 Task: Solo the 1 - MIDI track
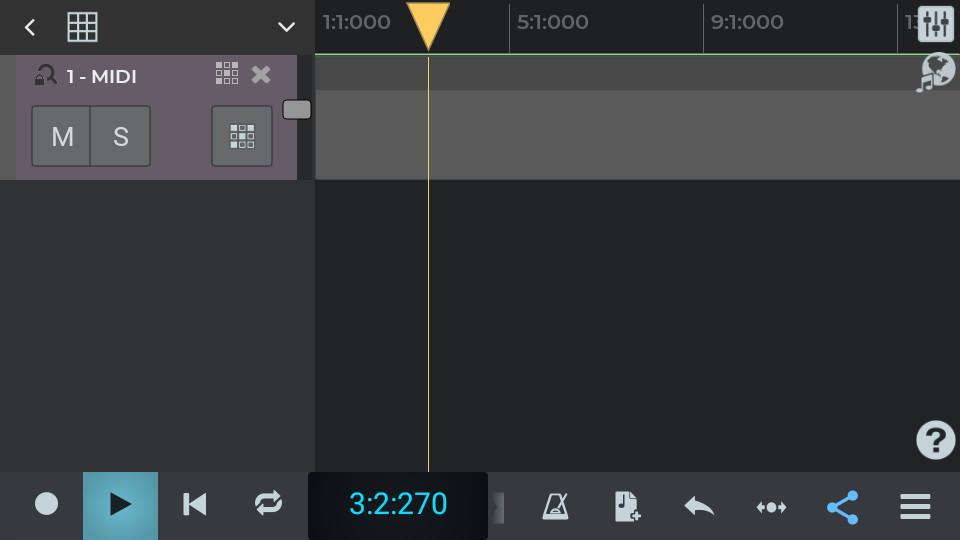[x=121, y=136]
